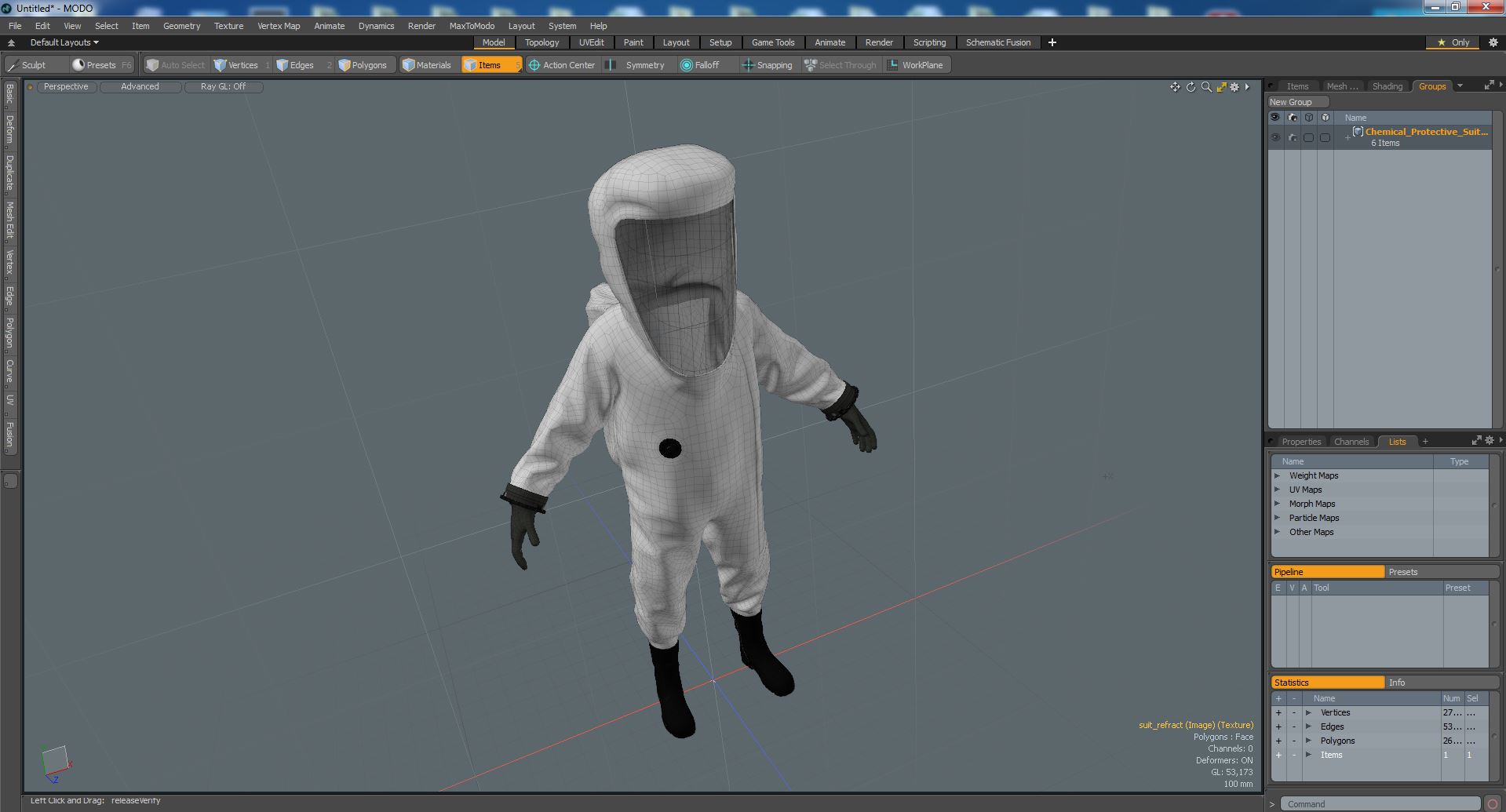Image resolution: width=1506 pixels, height=812 pixels.
Task: Click the Lists panel vertical scrollbar
Action: (1494, 506)
